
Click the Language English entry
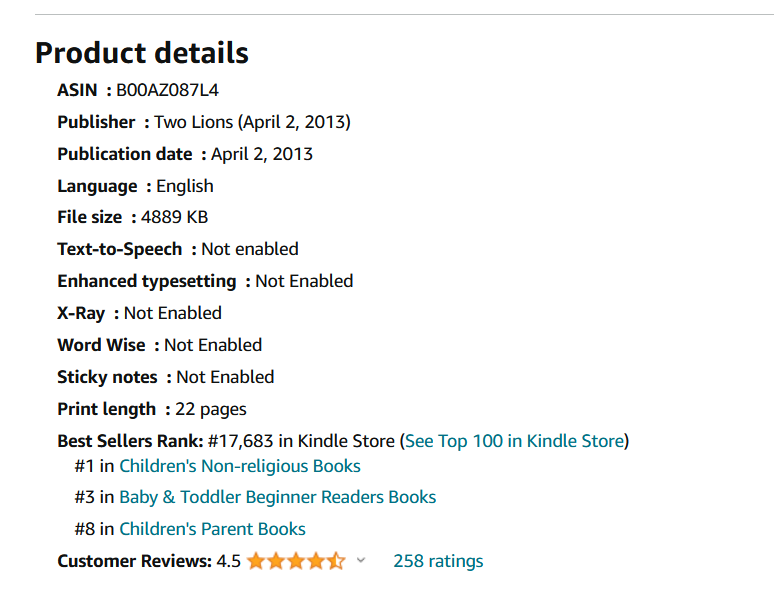pyautogui.click(x=136, y=186)
